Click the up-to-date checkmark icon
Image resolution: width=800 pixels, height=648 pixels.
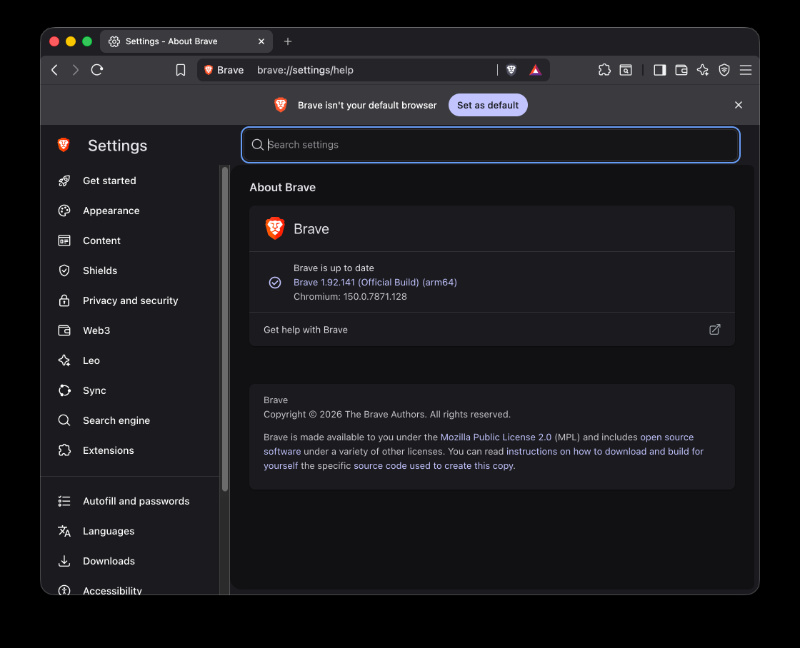click(275, 282)
